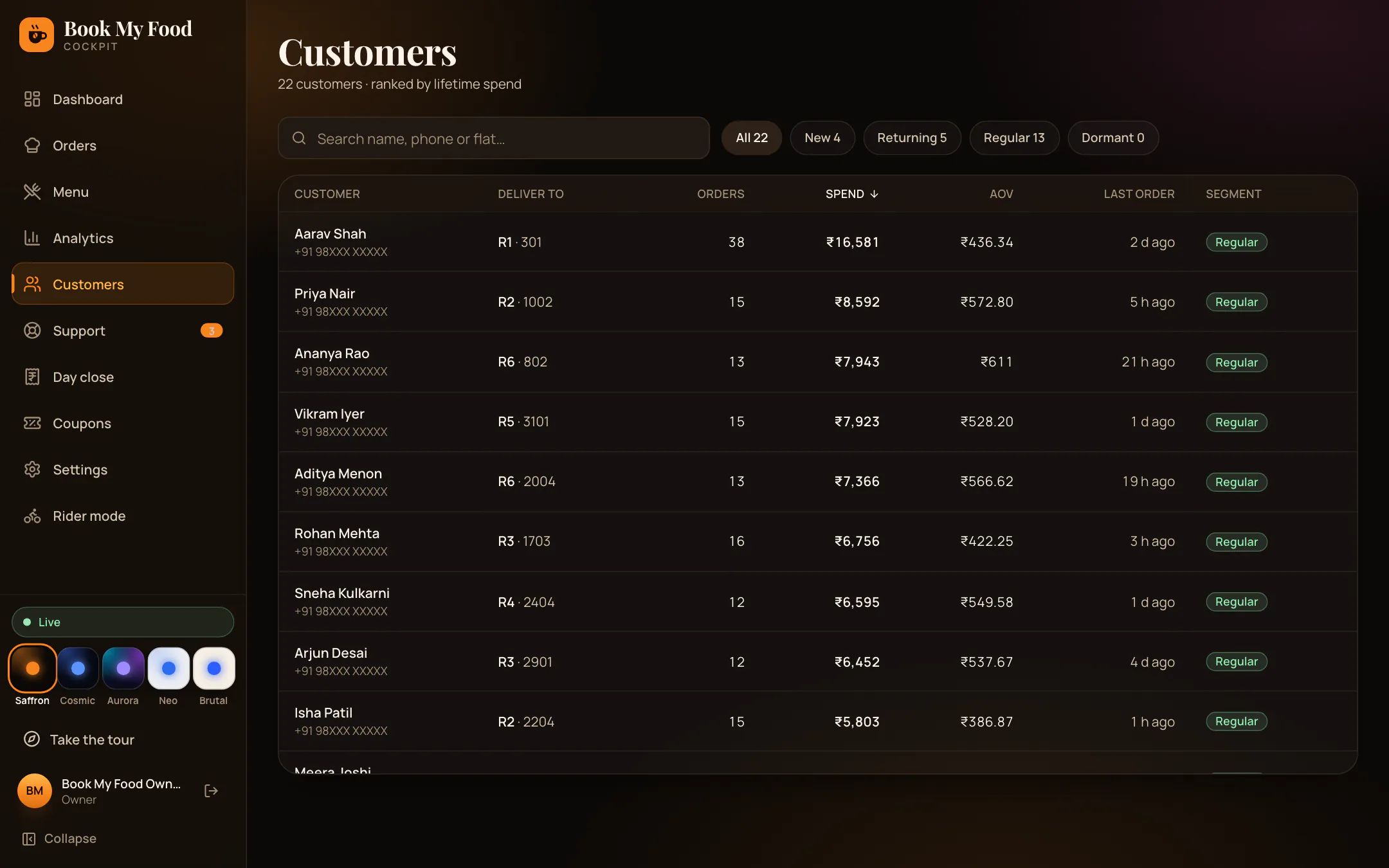The height and width of the screenshot is (868, 1389).
Task: Click the Settings gear icon
Action: (32, 469)
